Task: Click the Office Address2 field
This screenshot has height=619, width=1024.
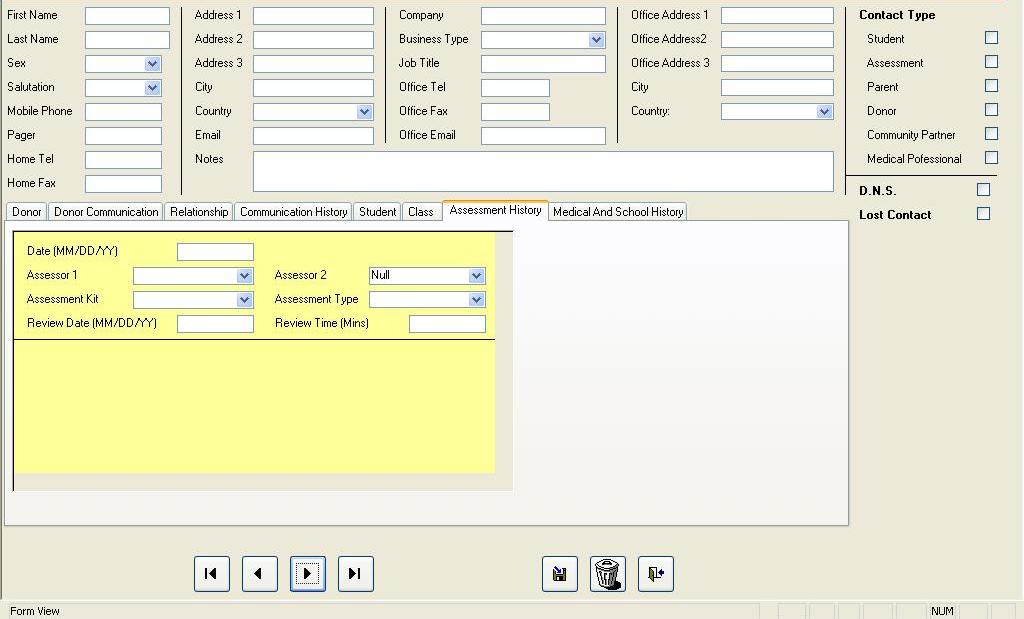Action: click(777, 40)
